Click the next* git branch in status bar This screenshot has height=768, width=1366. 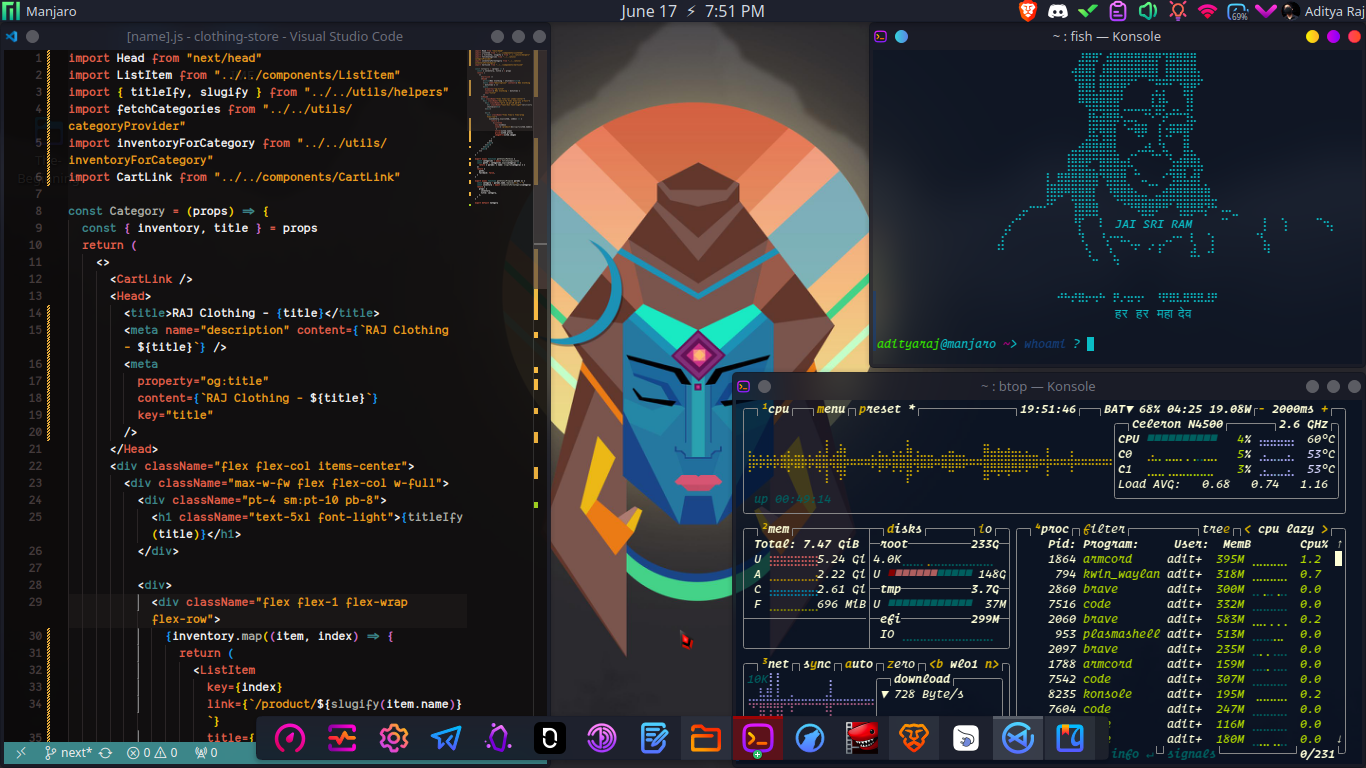67,753
